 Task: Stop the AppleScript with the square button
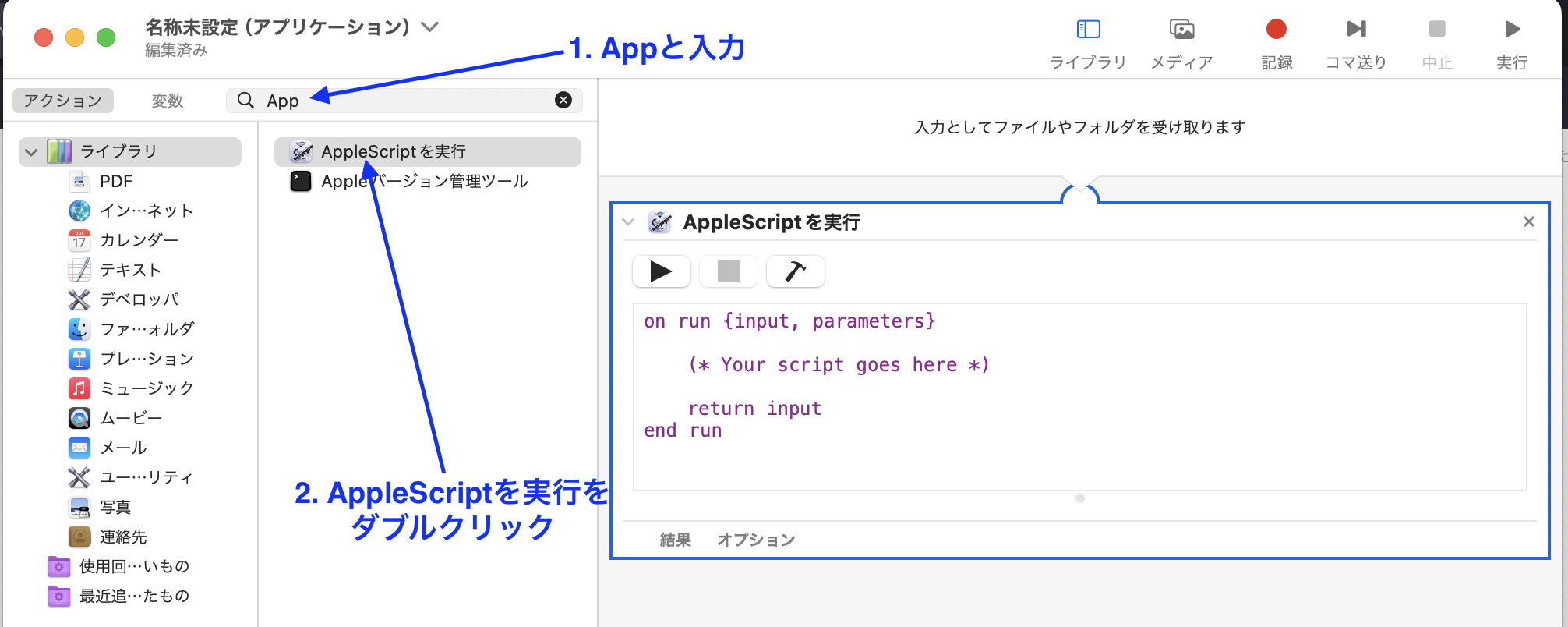point(728,271)
